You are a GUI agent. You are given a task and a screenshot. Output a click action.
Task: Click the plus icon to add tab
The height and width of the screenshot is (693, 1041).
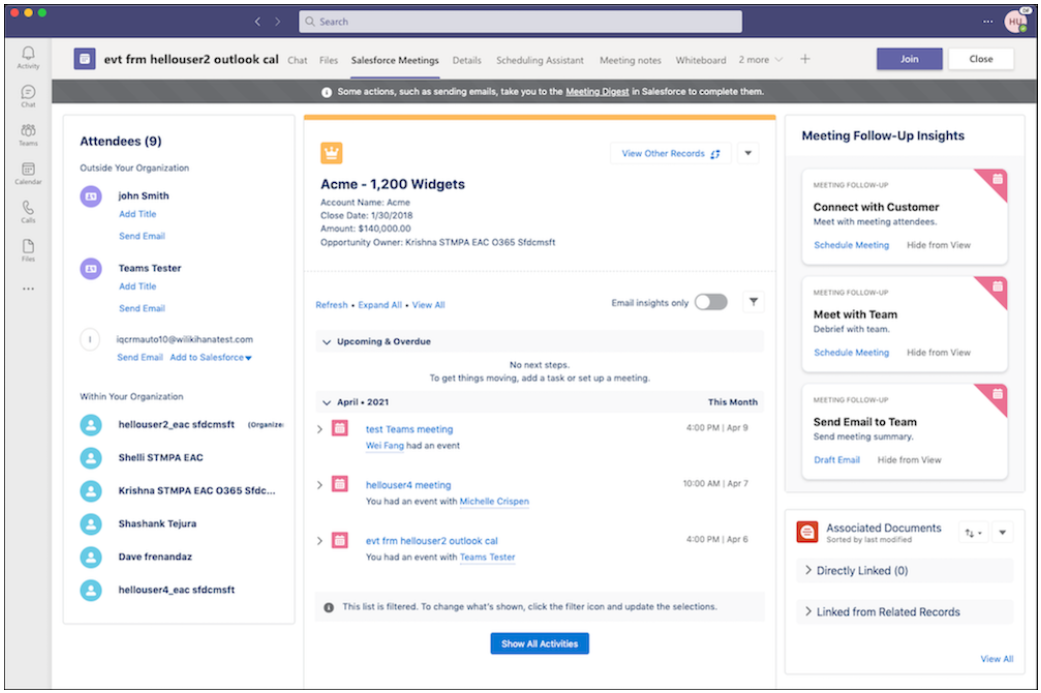coord(805,60)
